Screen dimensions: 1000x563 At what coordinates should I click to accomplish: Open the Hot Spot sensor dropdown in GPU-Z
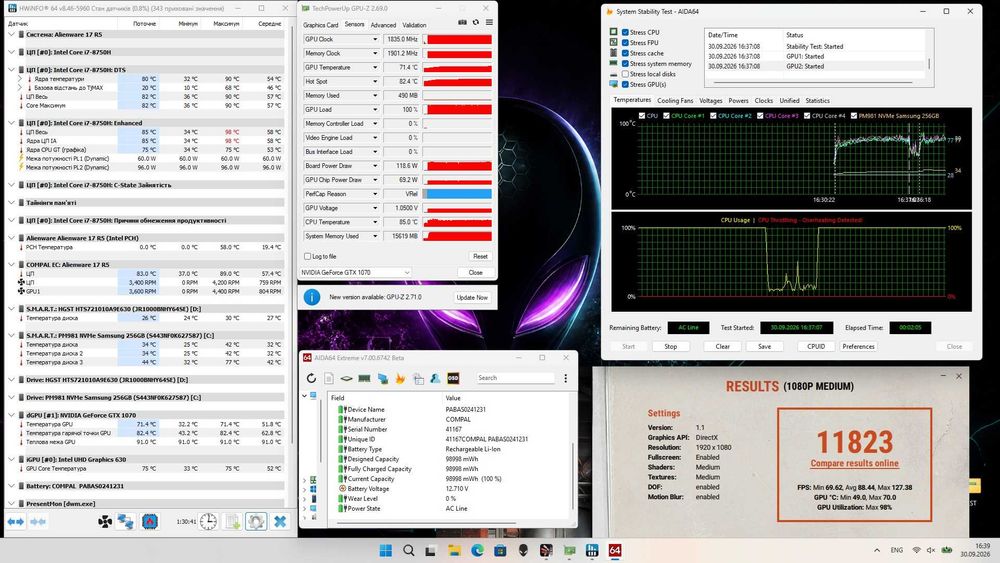point(375,82)
